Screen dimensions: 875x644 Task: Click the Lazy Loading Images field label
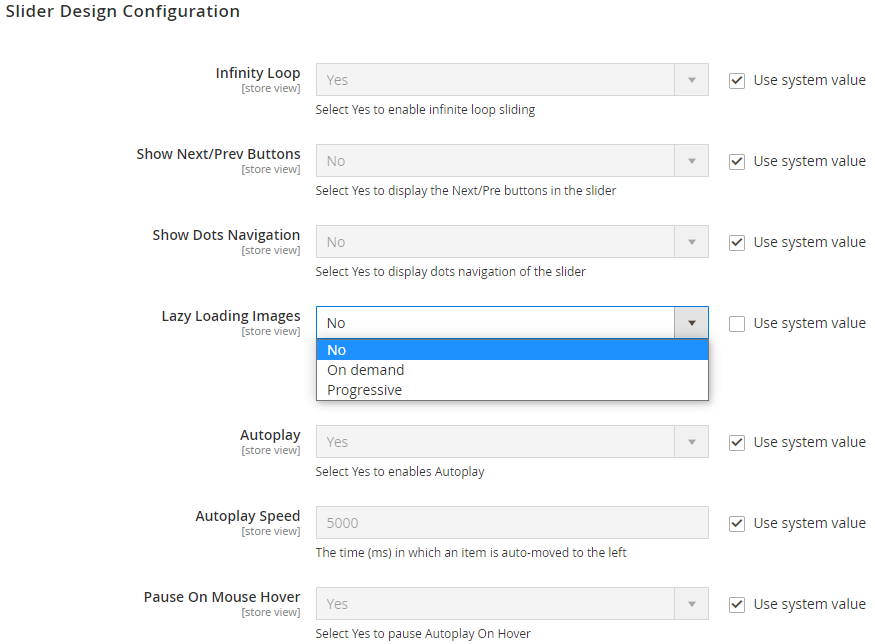pos(231,316)
